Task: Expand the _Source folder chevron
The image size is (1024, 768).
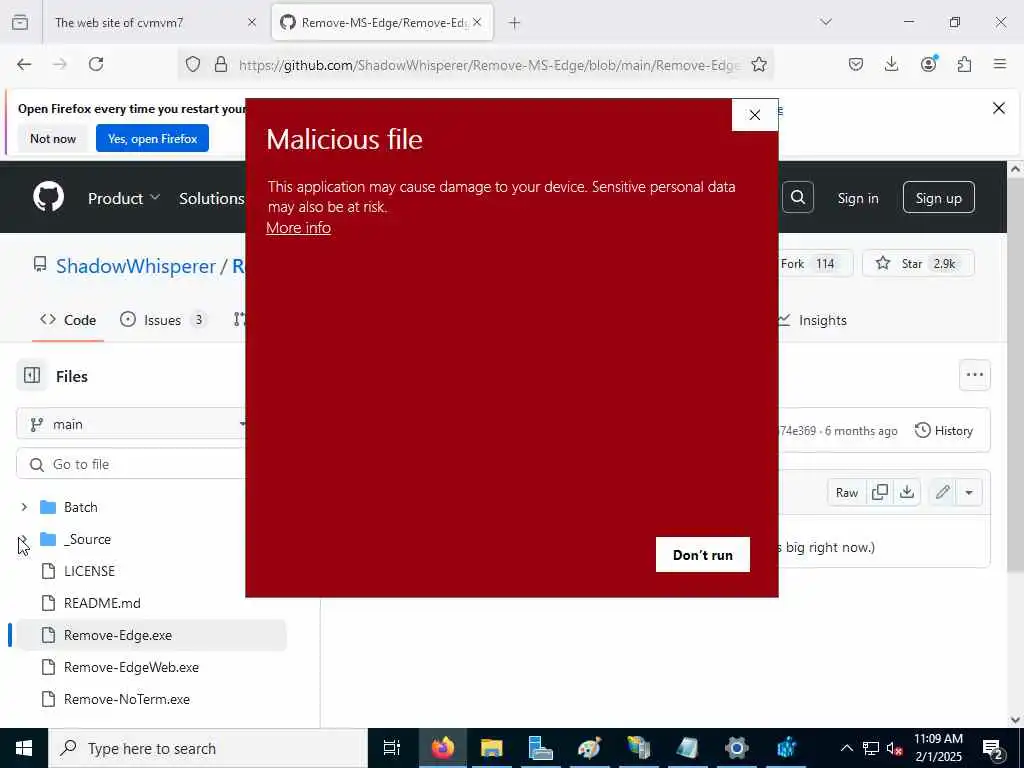Action: (x=24, y=539)
